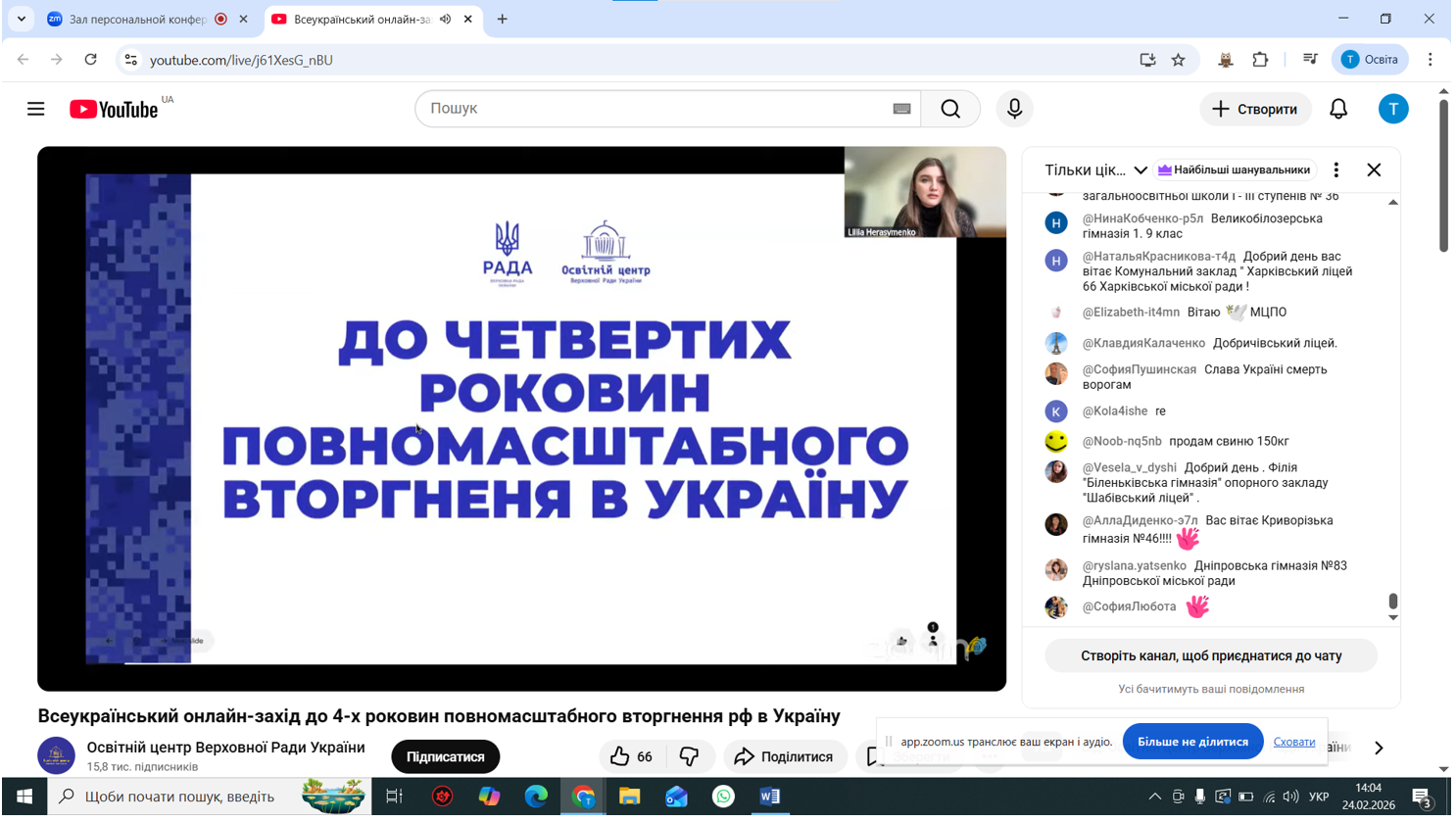Open WhatsApp from the taskbar
1456x822 pixels.
[x=723, y=797]
